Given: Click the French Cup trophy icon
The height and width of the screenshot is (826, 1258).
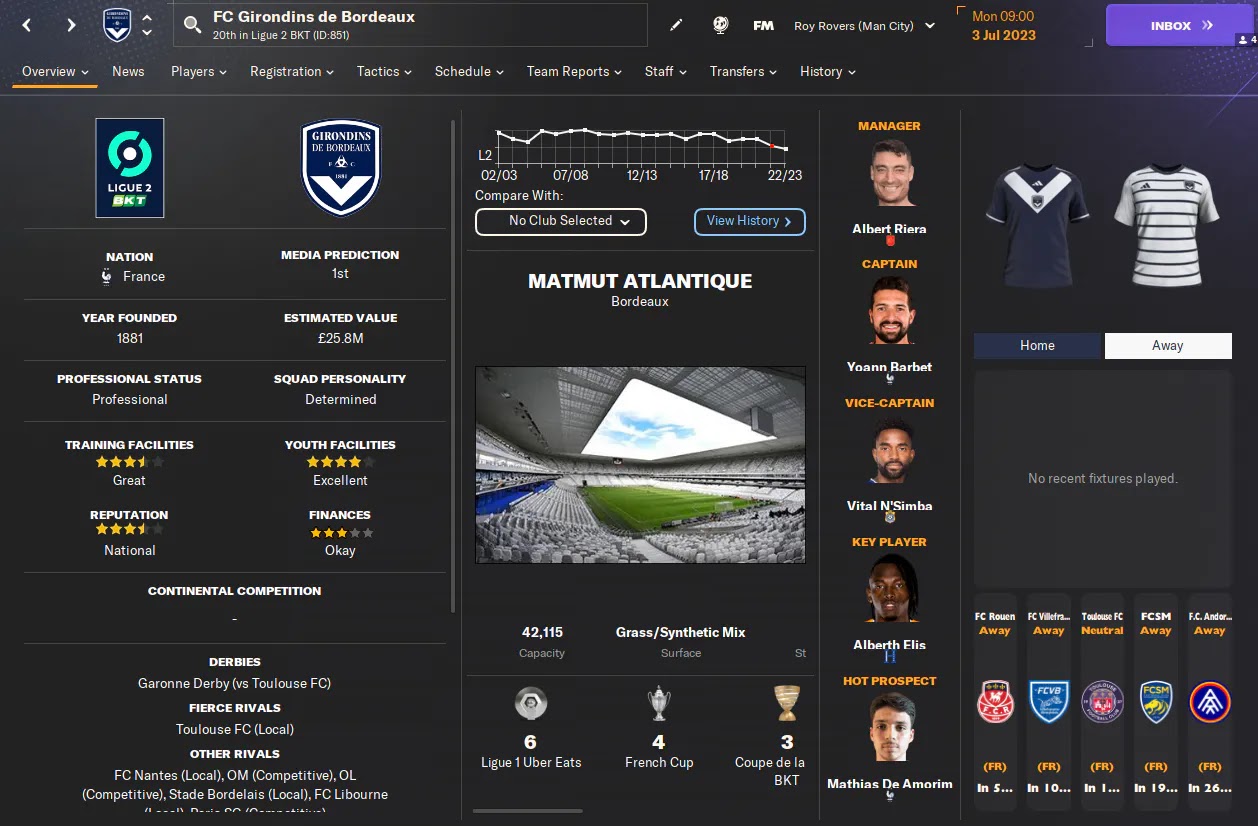Looking at the screenshot, I should (659, 703).
